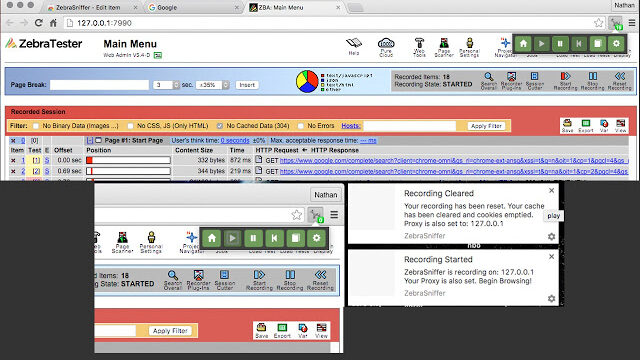Open request document icon for the 332 bytes row

tap(259, 160)
